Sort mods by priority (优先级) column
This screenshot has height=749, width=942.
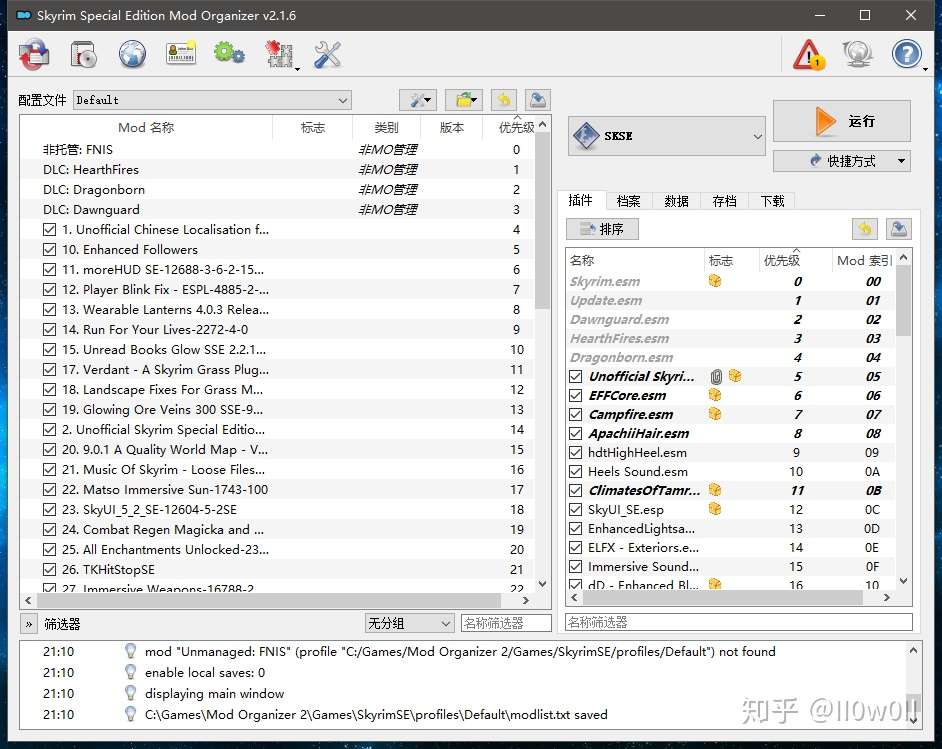point(515,127)
